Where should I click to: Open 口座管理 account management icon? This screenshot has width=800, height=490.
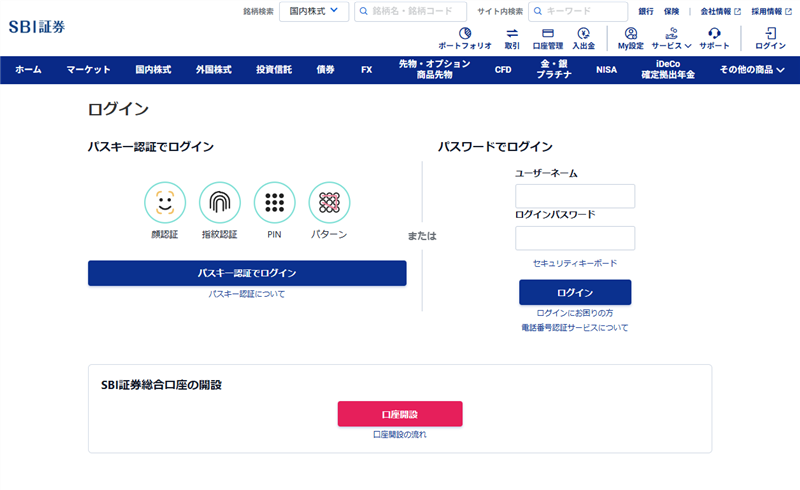click(x=548, y=33)
